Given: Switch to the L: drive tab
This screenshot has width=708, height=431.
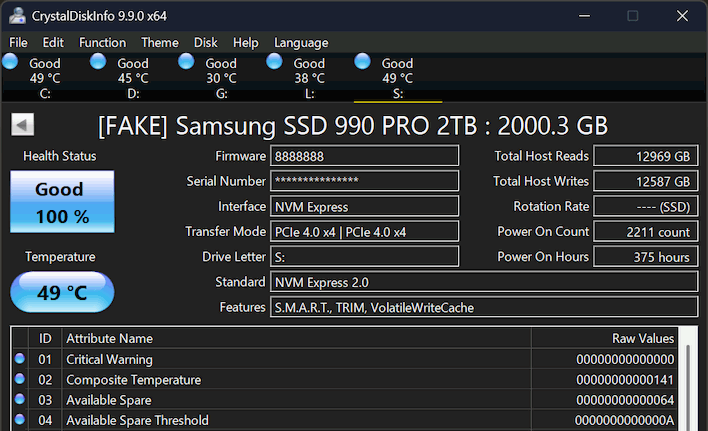Looking at the screenshot, I should pos(309,78).
